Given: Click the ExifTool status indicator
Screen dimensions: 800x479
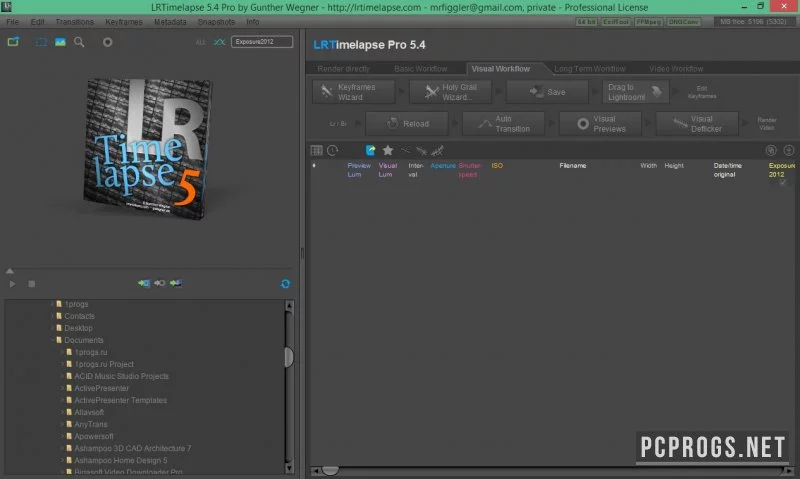Looking at the screenshot, I should click(616, 22).
